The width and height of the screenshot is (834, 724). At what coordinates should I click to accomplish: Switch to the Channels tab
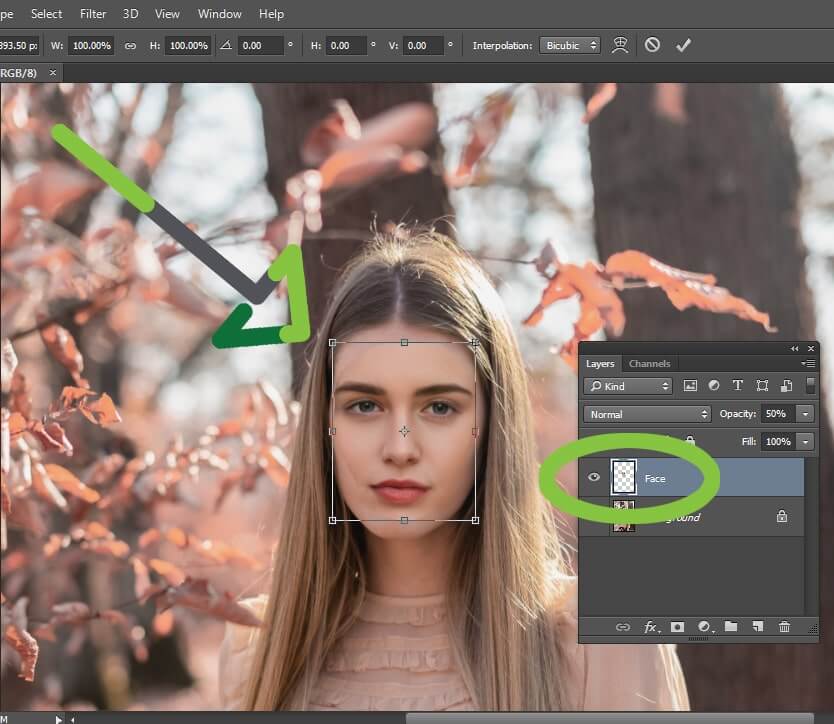coord(650,362)
